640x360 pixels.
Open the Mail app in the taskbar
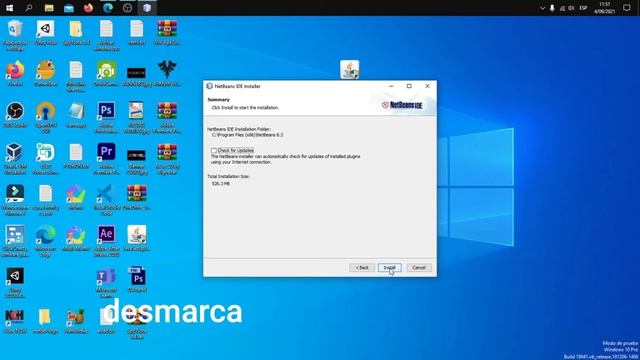[69, 8]
